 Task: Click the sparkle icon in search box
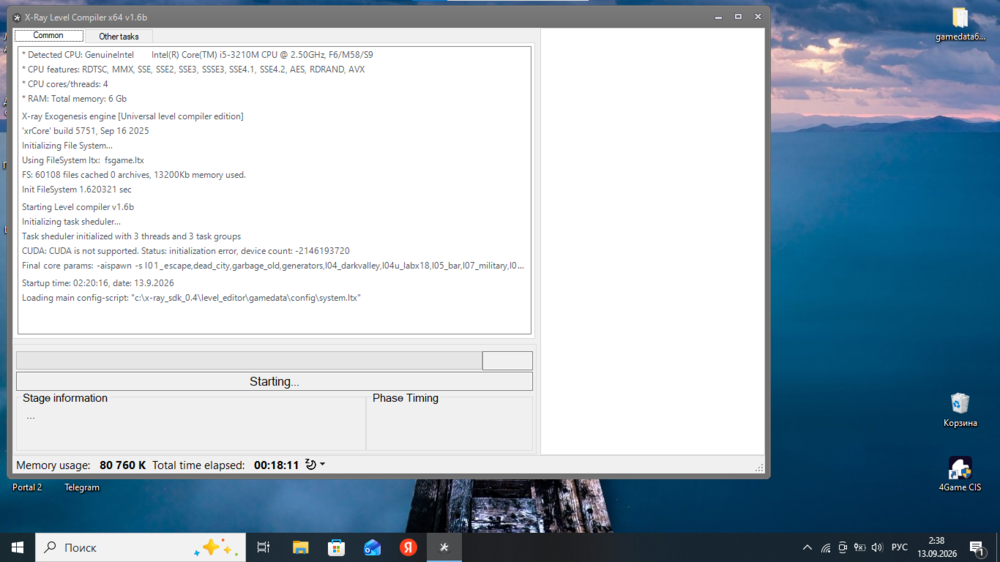coord(216,547)
